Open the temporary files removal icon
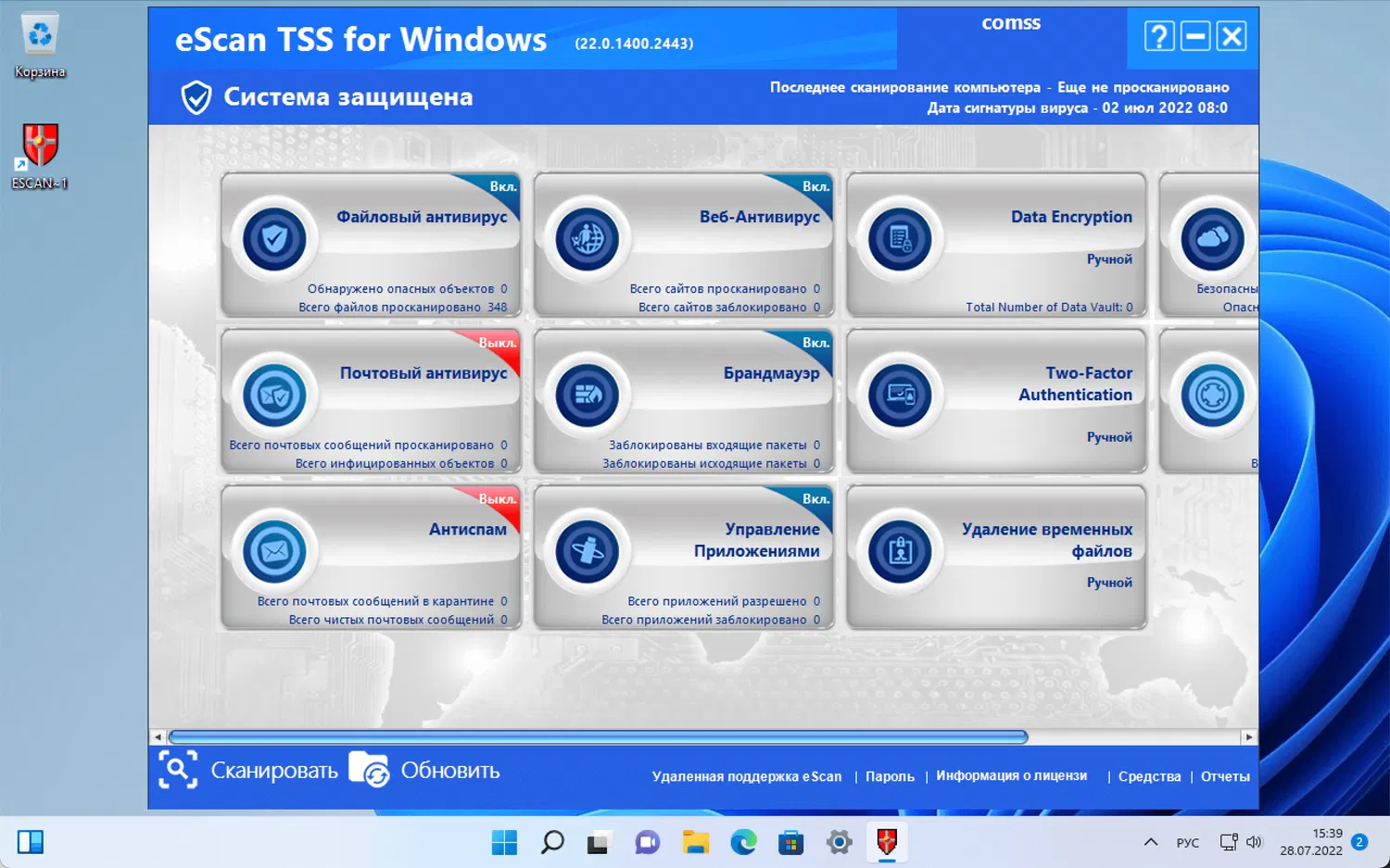 pos(900,551)
